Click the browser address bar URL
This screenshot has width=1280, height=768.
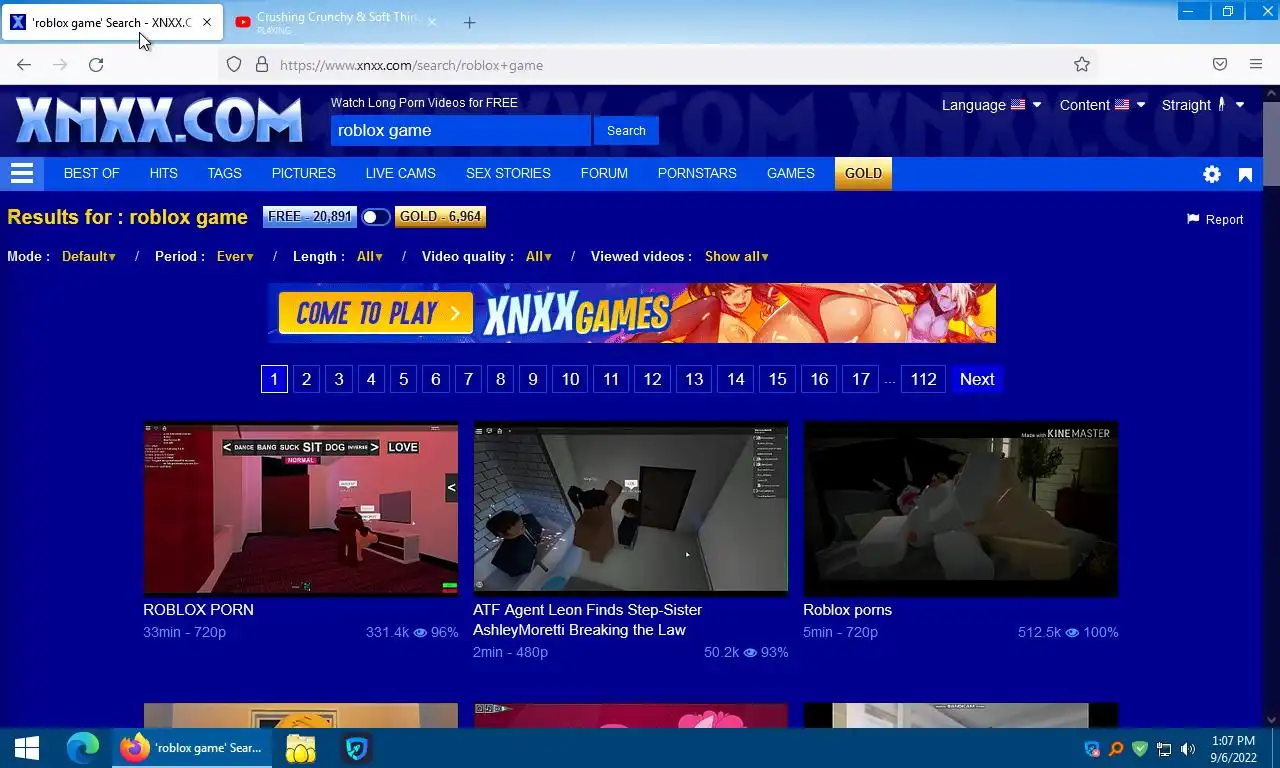411,65
